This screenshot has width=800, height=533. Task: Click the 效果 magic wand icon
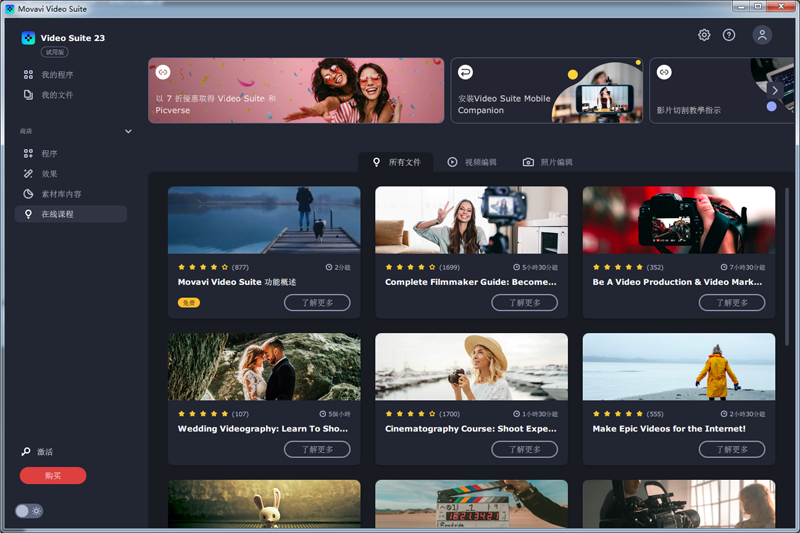[x=28, y=174]
